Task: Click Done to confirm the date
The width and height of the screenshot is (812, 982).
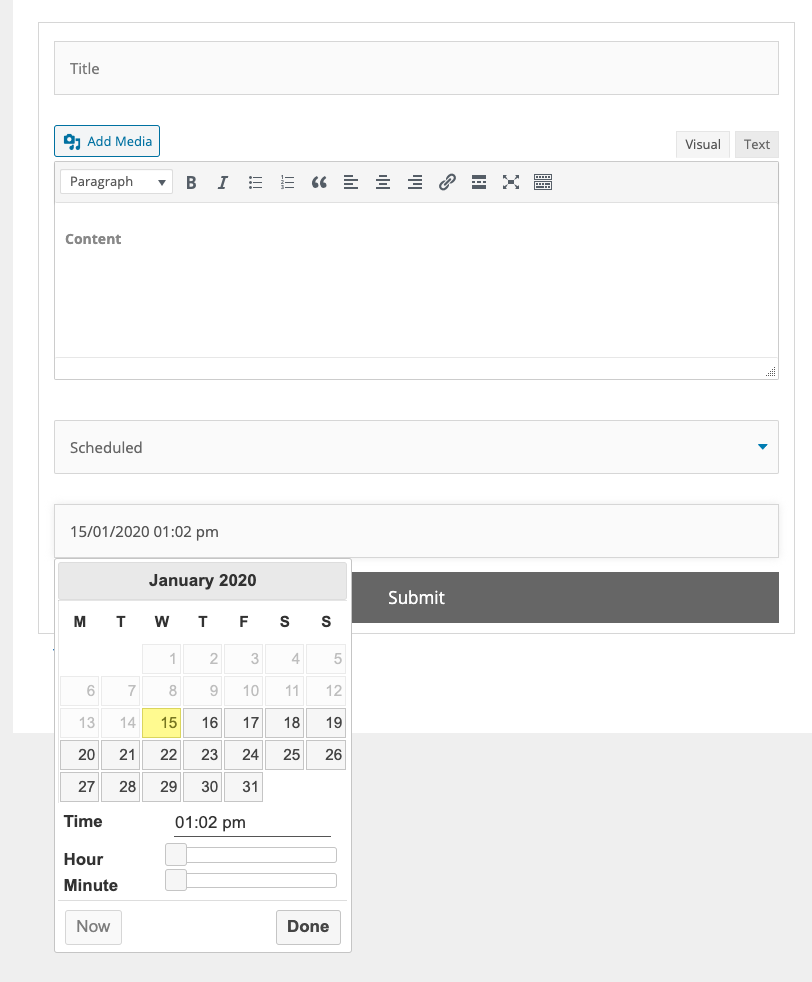Action: point(308,927)
